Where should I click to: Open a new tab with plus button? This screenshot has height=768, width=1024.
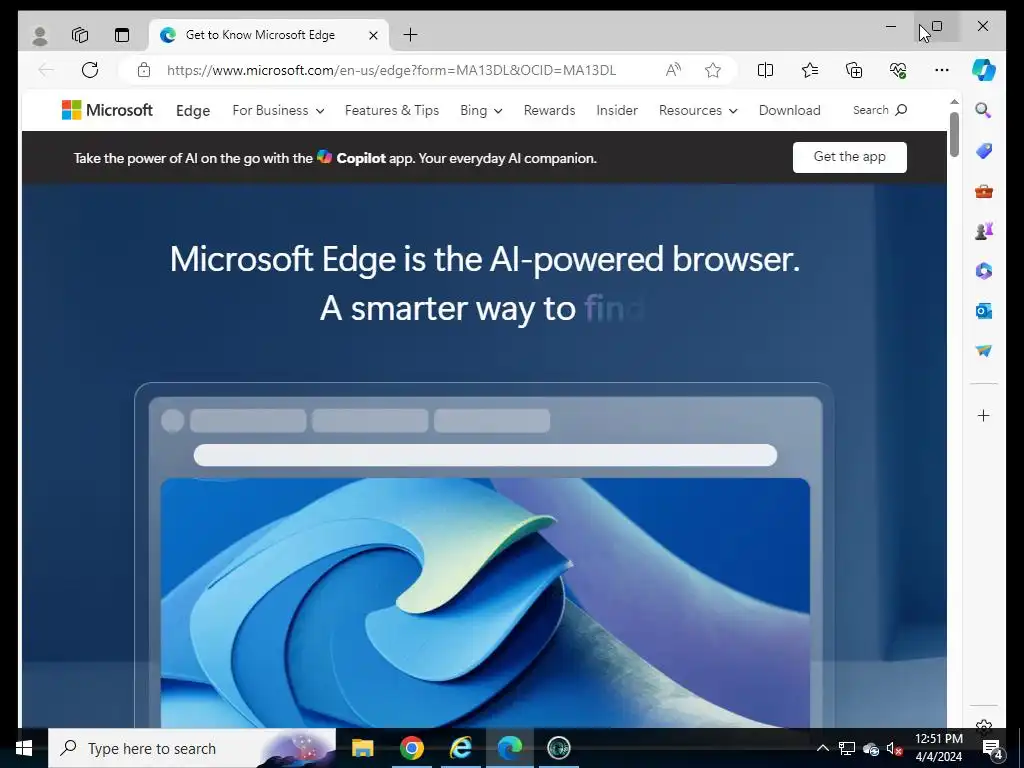[x=410, y=35]
